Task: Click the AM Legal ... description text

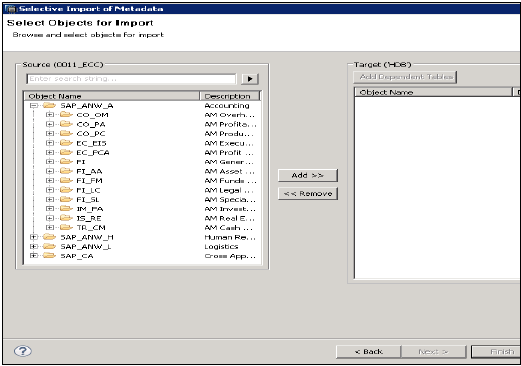Action: click(x=229, y=190)
